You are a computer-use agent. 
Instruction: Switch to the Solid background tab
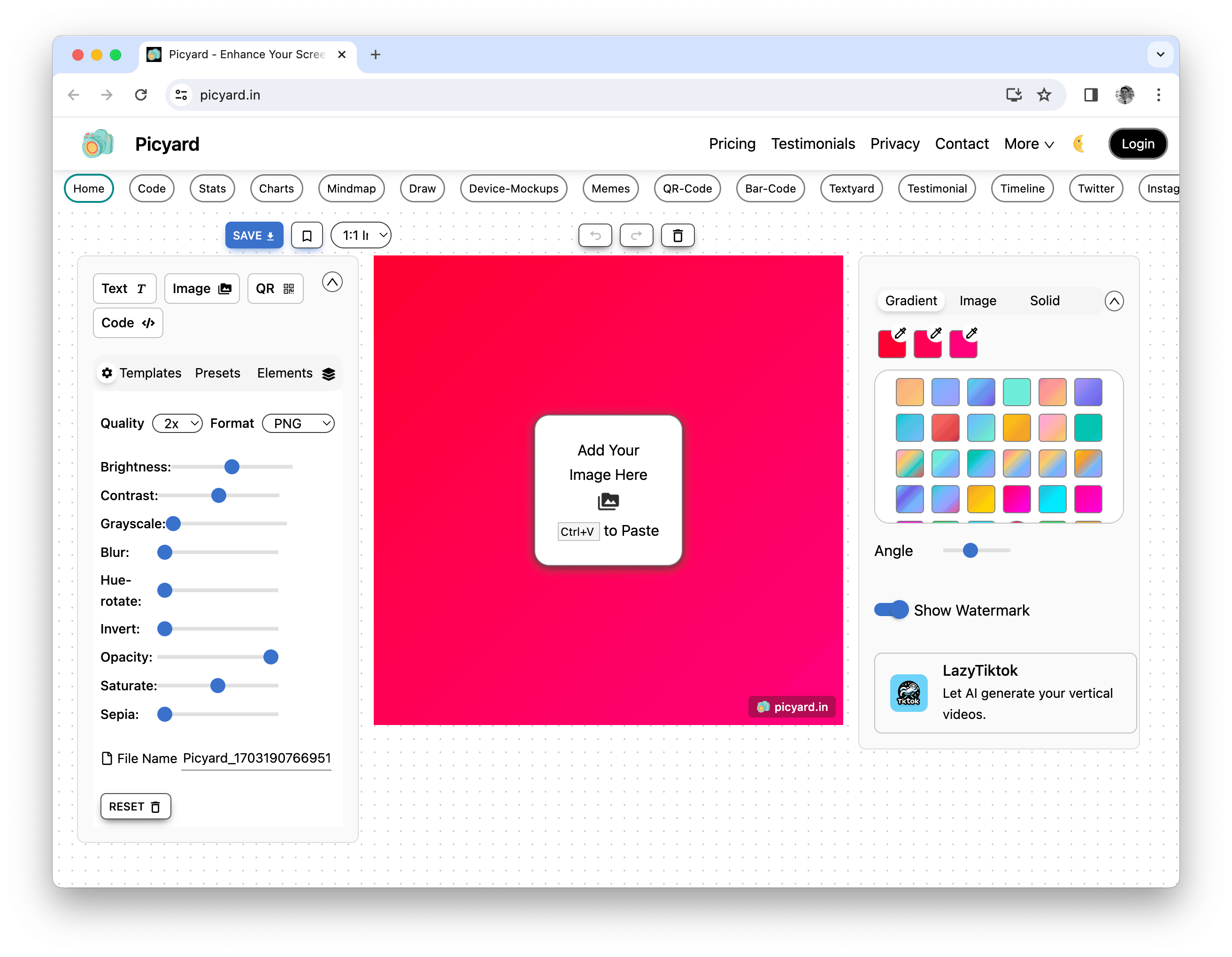point(1044,301)
